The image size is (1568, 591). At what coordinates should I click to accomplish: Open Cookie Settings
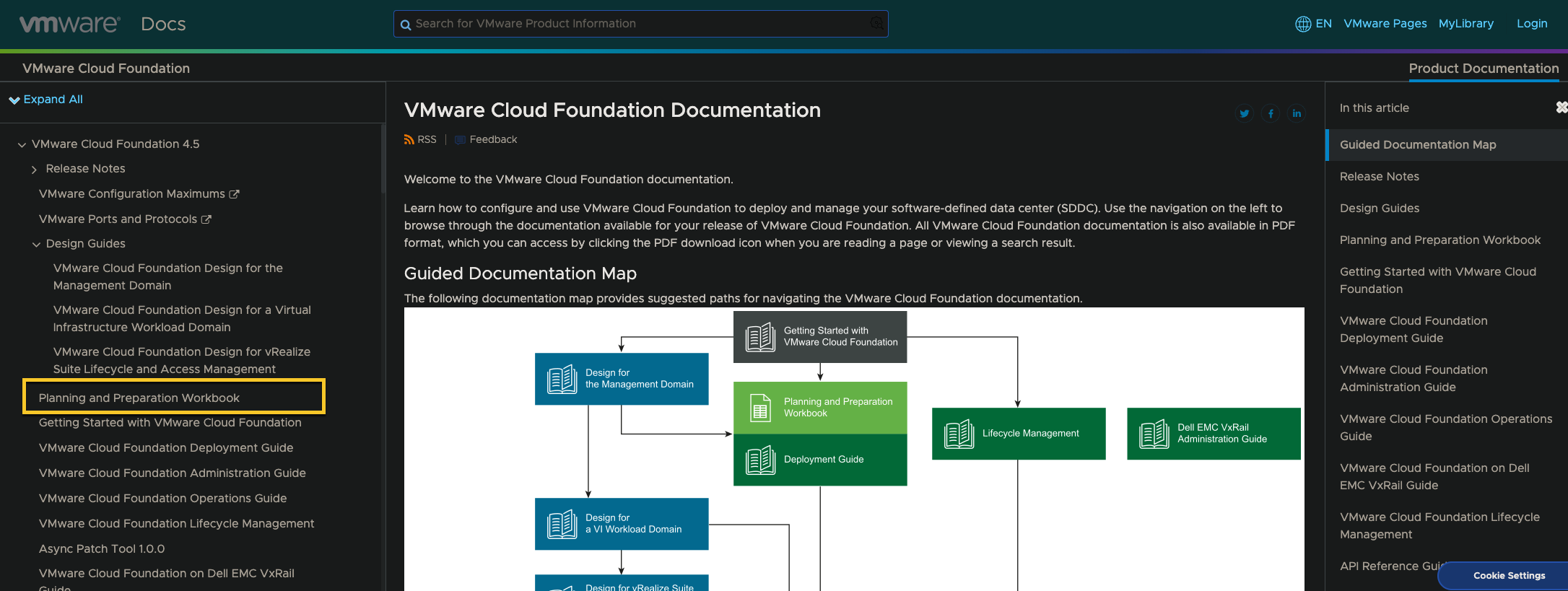(x=1509, y=576)
